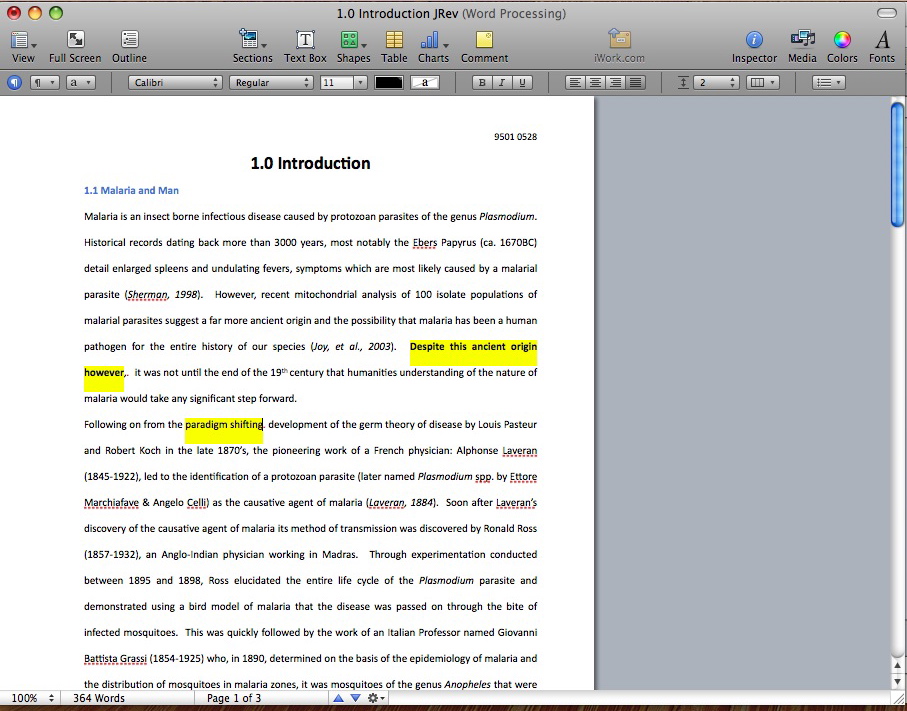Image resolution: width=907 pixels, height=711 pixels.
Task: Open the paragraph style dropdown
Action: coord(44,83)
